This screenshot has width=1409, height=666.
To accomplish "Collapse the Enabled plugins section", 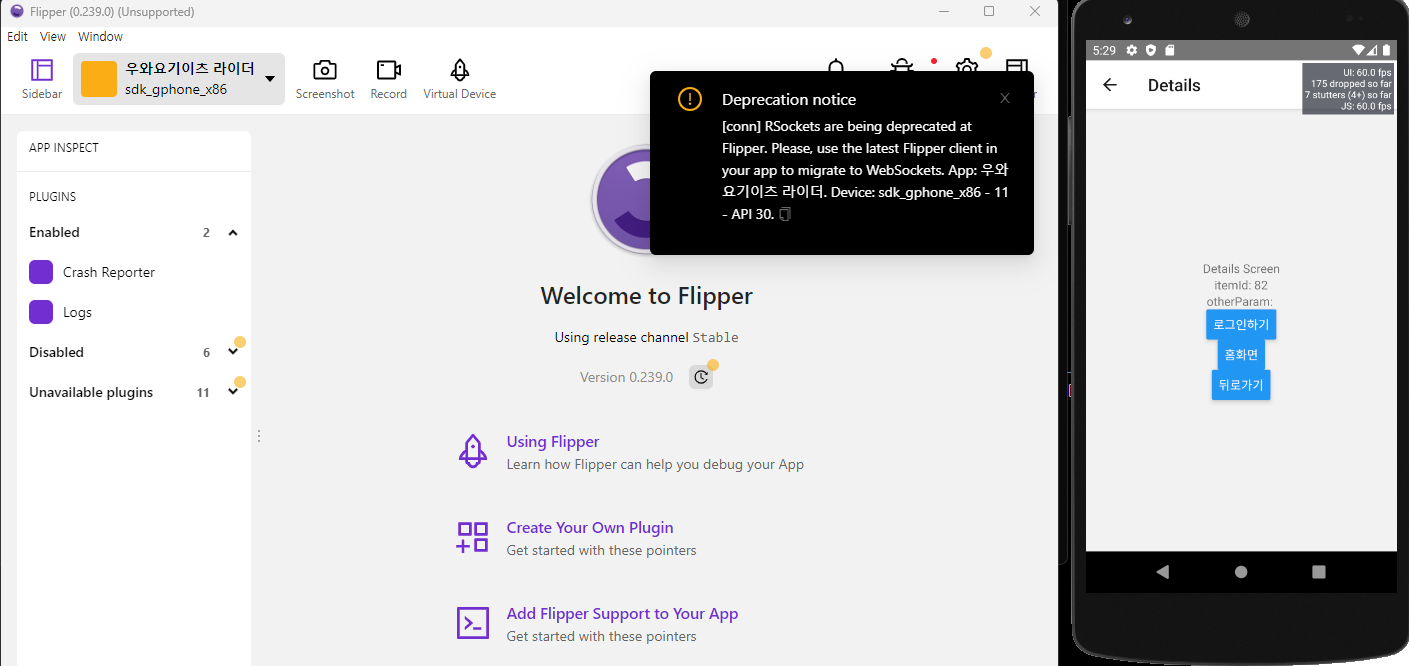I will pyautogui.click(x=233, y=232).
